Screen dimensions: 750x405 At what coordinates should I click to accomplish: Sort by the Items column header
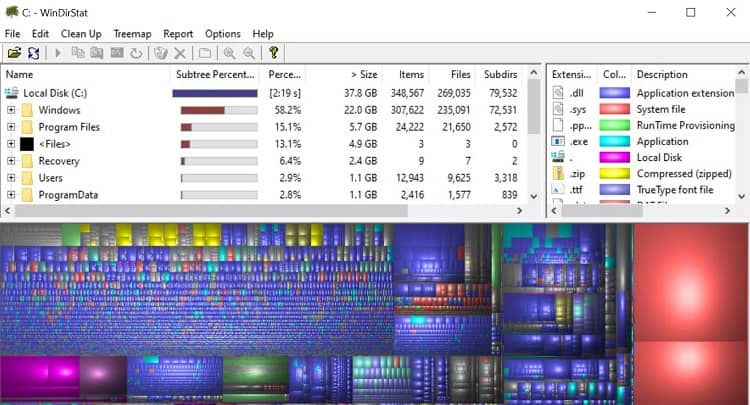pos(406,75)
